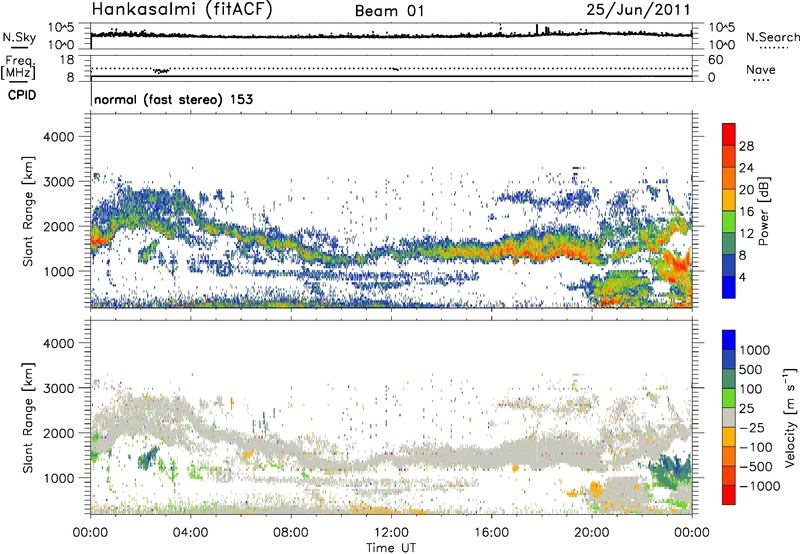This screenshot has width=800, height=554.
Task: Click the "4000" tick in the velocity panel
Action: pyautogui.click(x=58, y=343)
